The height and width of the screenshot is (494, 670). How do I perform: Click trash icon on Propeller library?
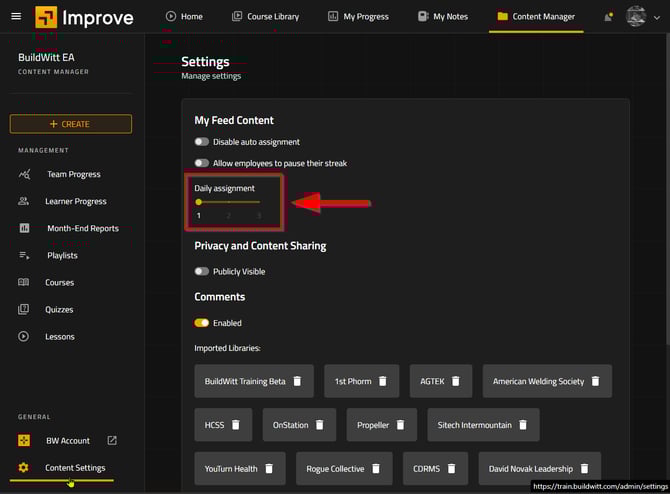tap(401, 425)
